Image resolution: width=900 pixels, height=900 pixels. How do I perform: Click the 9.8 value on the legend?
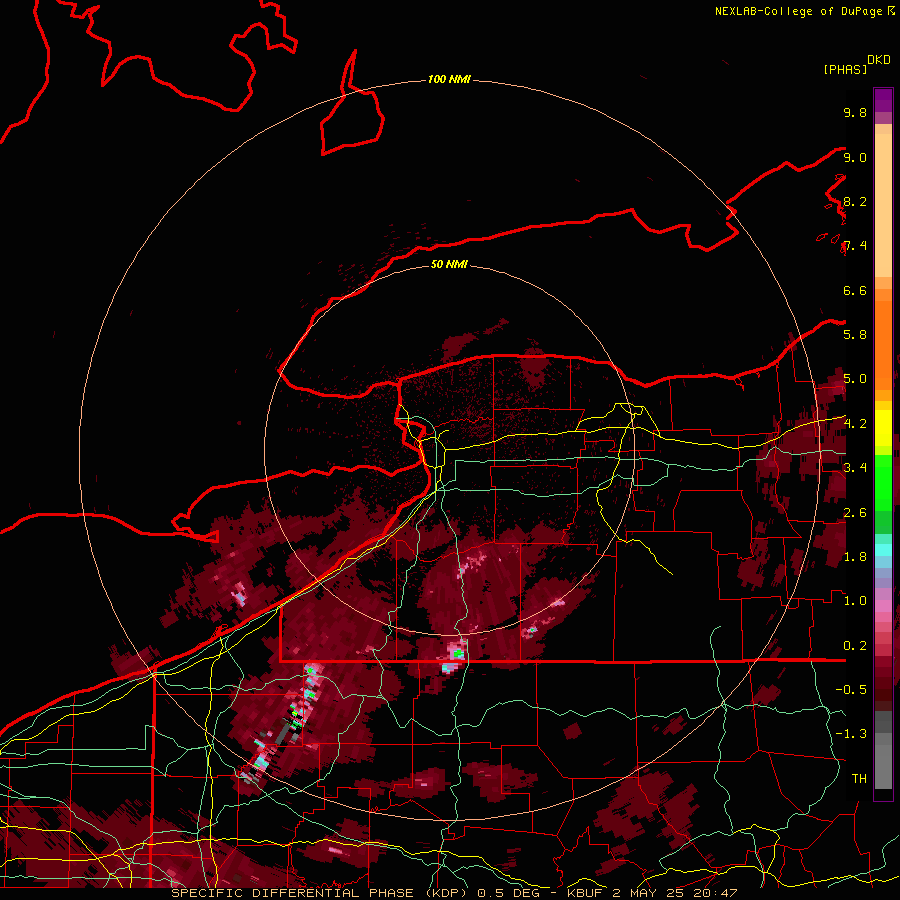pyautogui.click(x=855, y=112)
